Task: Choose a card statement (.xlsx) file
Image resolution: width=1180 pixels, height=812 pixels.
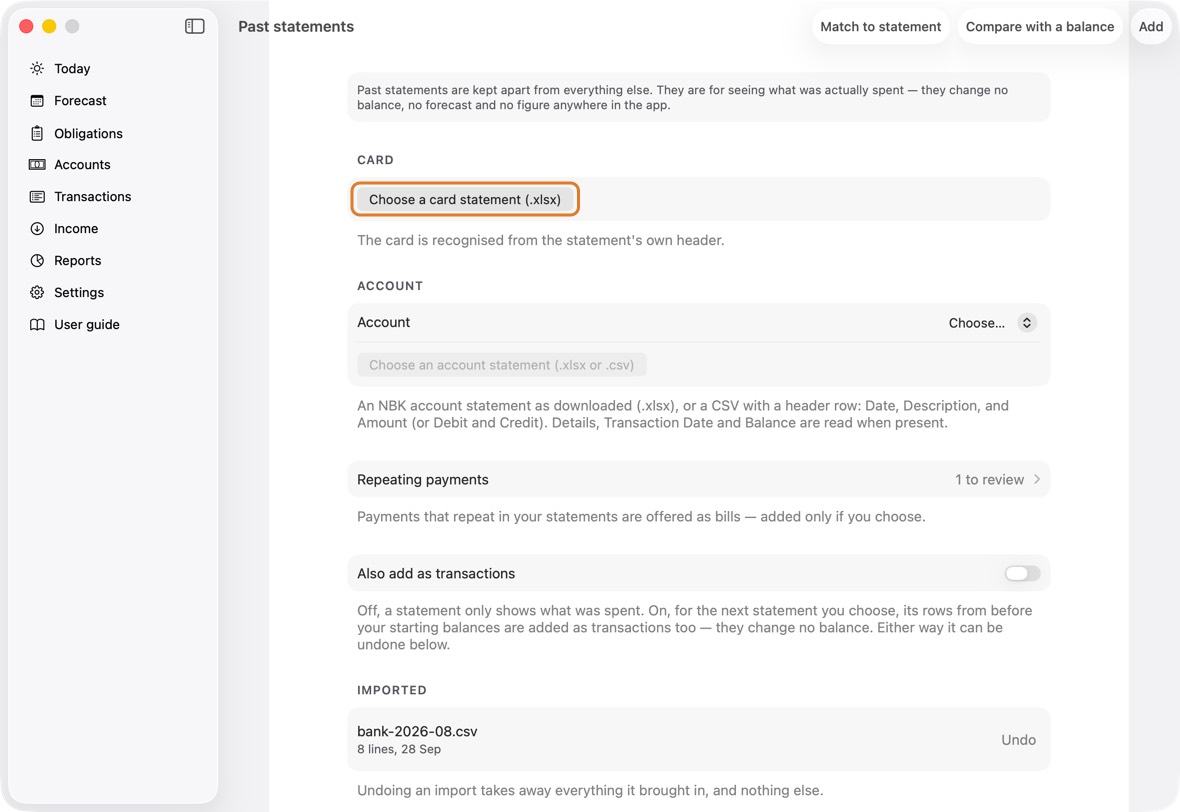Action: coord(465,199)
